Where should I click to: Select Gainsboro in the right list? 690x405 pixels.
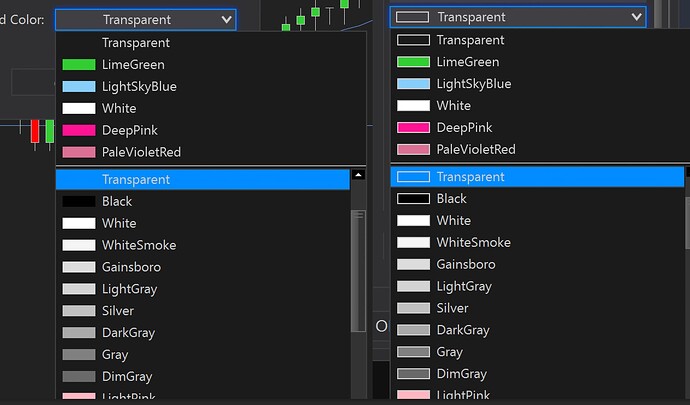coord(466,264)
